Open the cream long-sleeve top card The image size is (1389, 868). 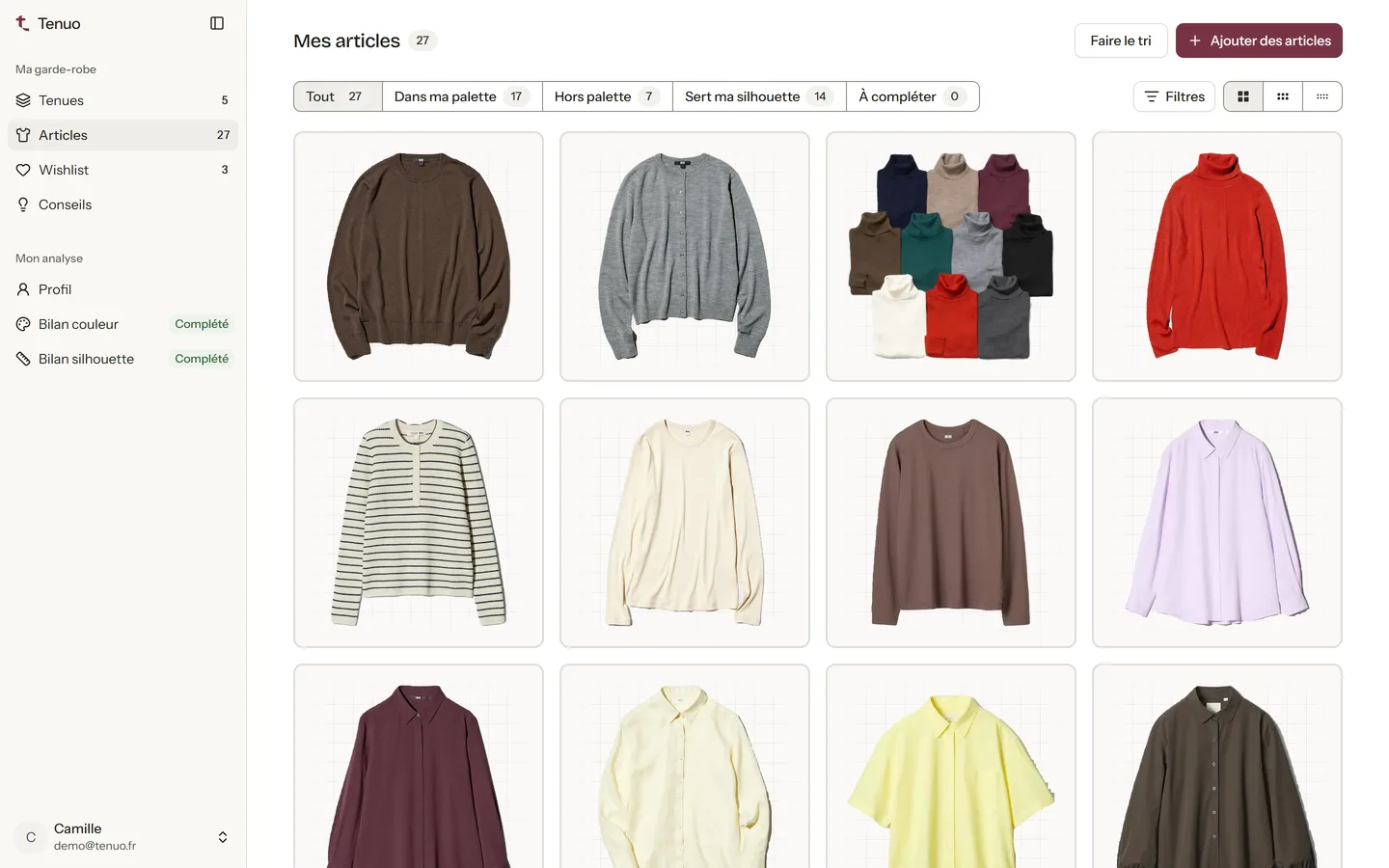click(x=685, y=523)
